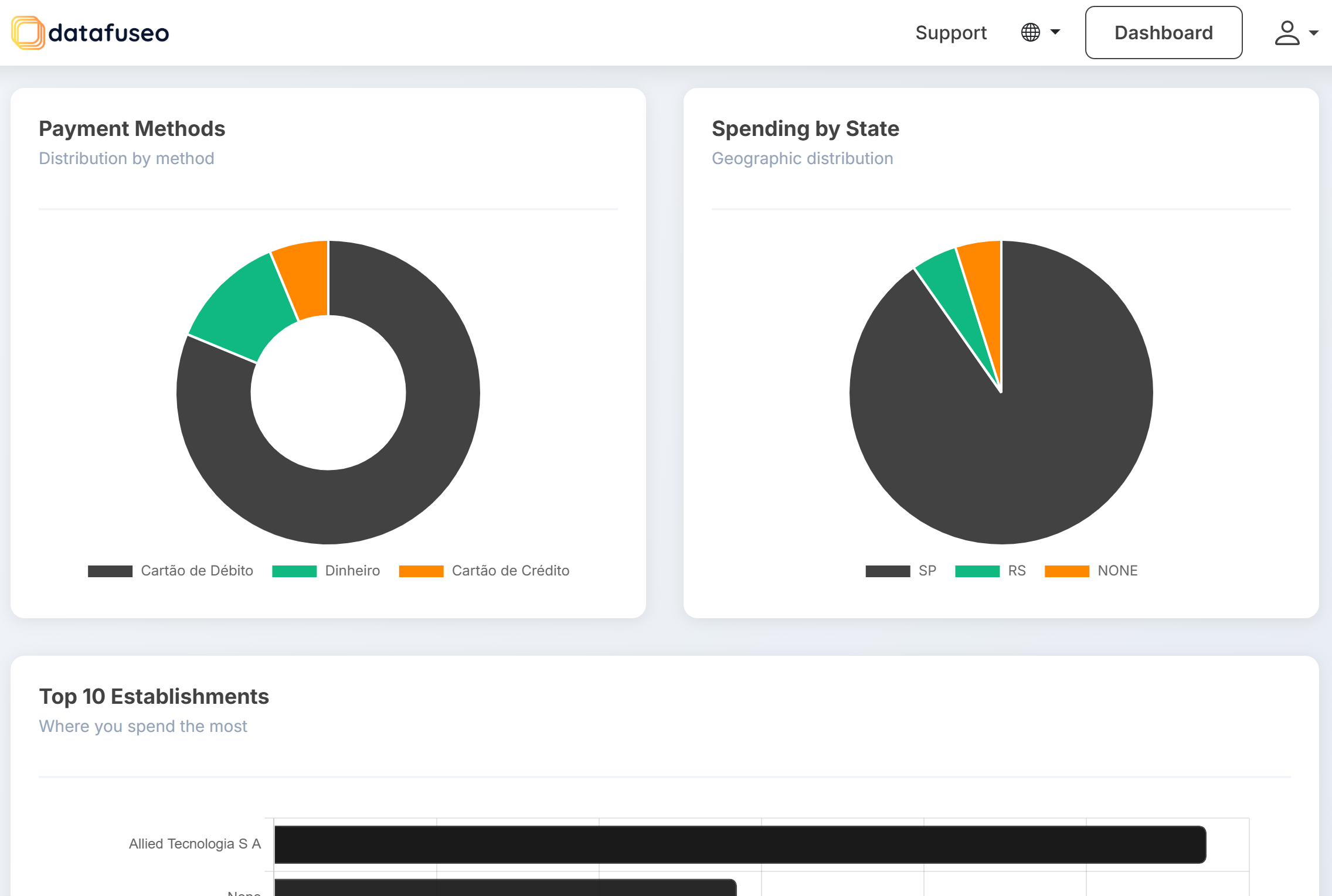Open the Support page

coord(951,33)
